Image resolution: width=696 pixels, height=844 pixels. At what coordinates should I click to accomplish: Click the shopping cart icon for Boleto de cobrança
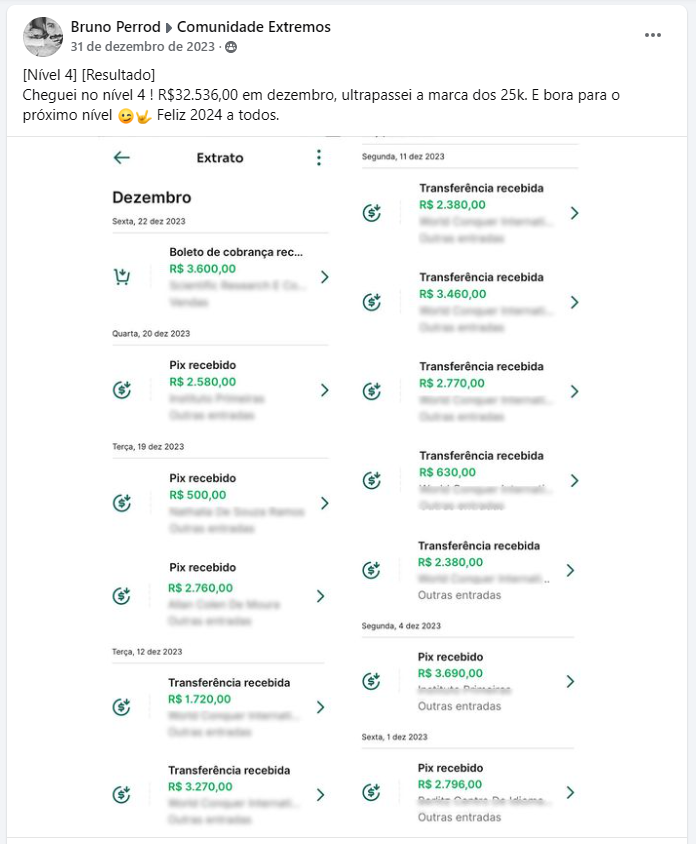[x=122, y=277]
